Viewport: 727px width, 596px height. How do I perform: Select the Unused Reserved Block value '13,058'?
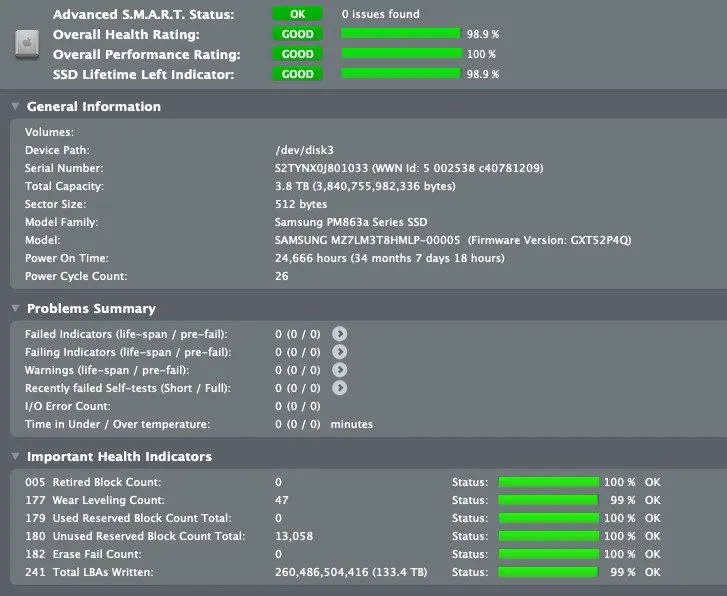294,536
